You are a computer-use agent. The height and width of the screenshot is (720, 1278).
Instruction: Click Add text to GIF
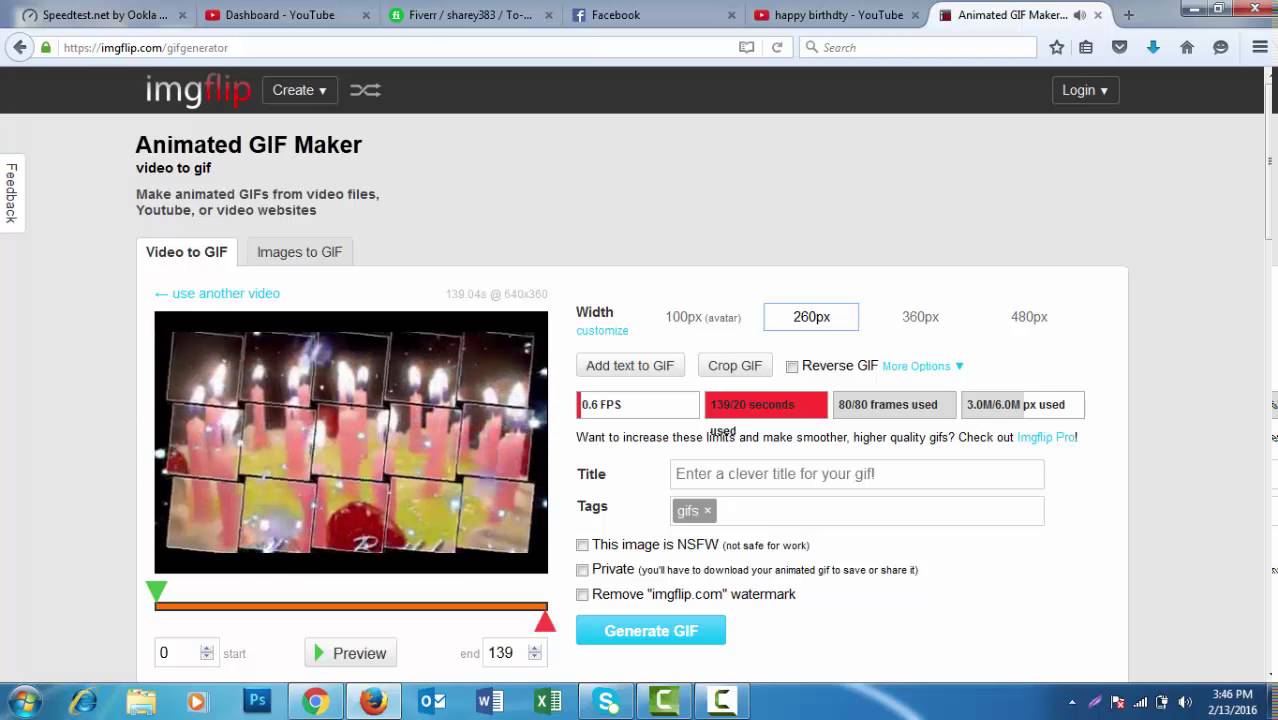(630, 366)
